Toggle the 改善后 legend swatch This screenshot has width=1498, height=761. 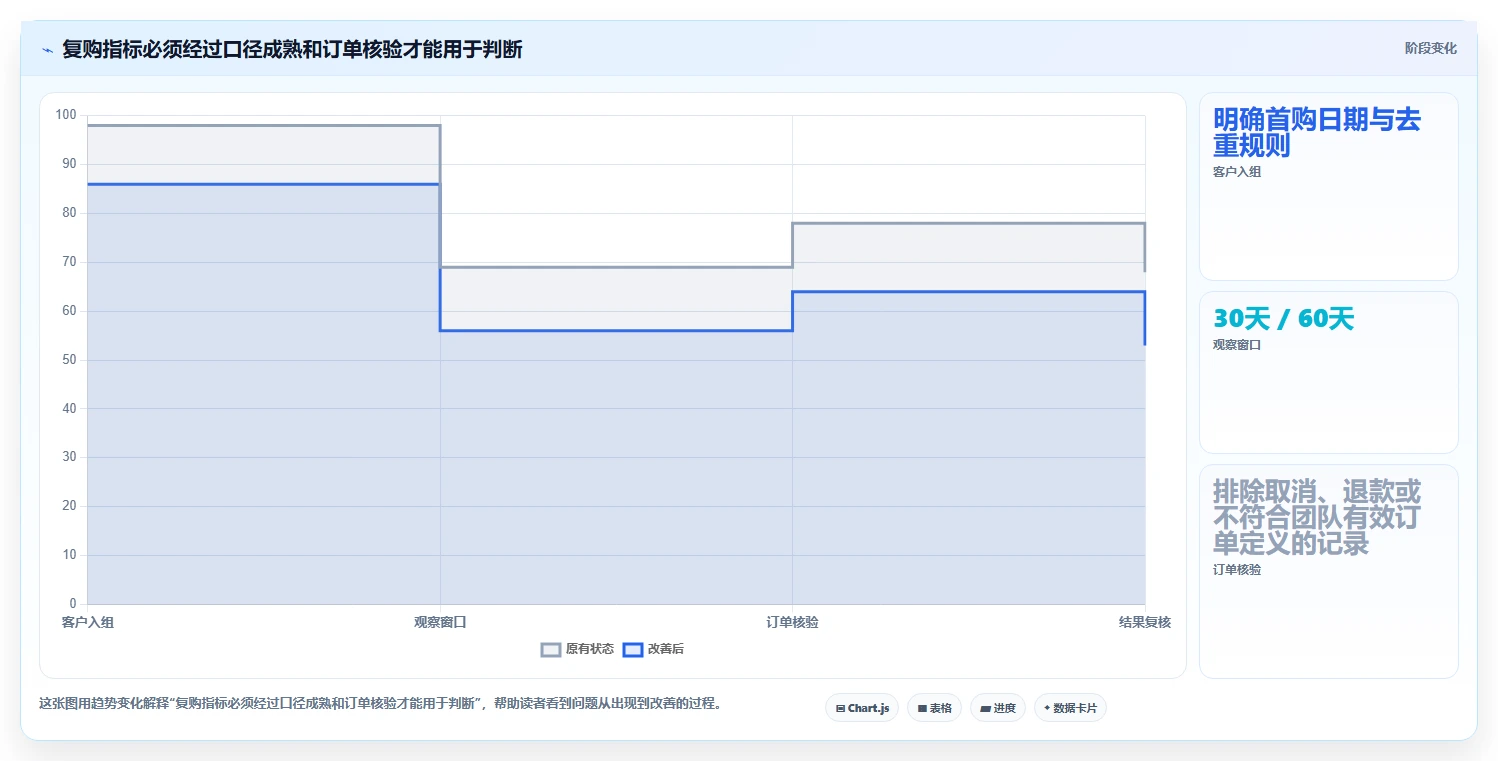(632, 650)
